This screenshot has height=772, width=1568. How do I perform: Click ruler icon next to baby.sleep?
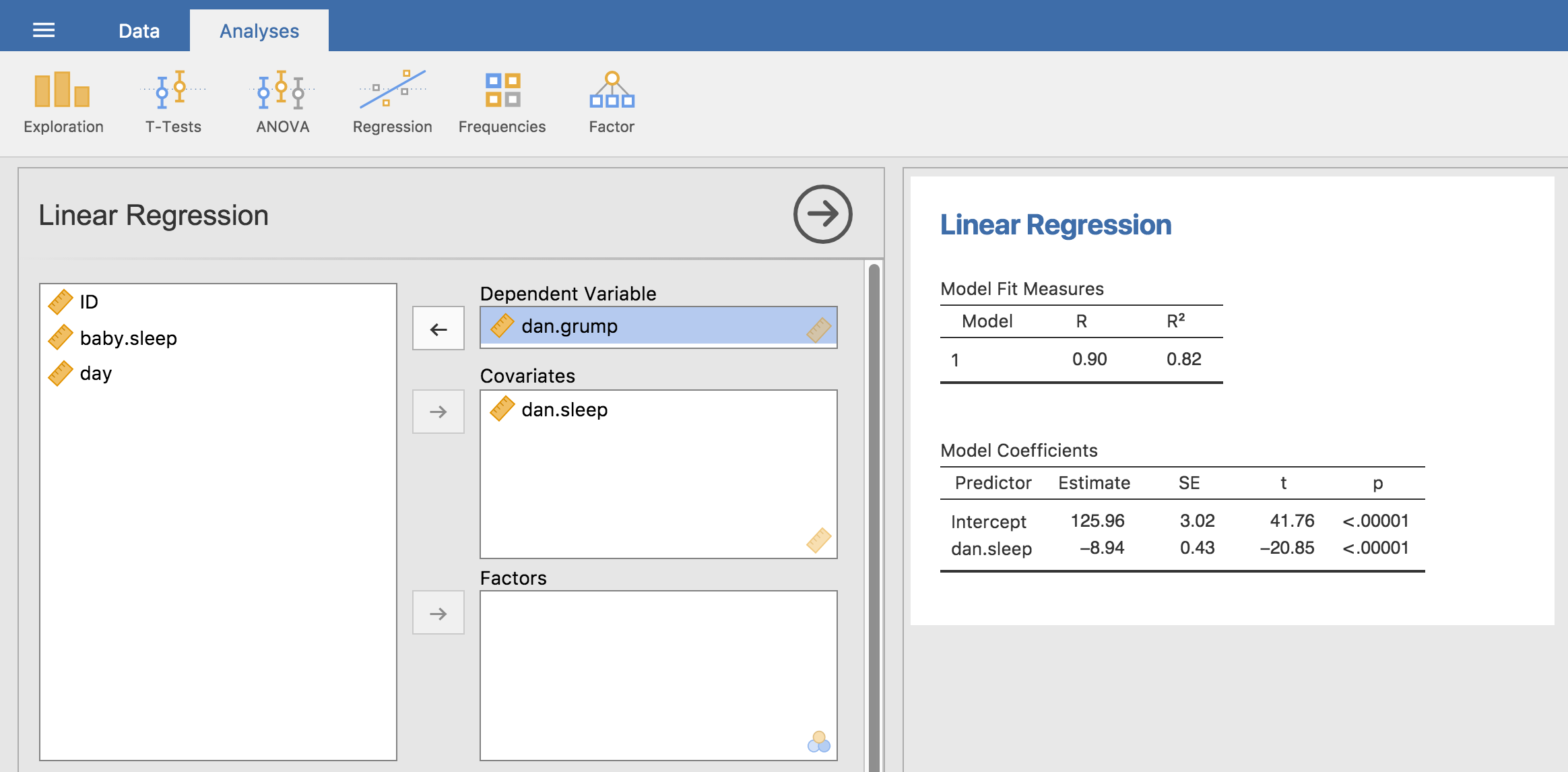[61, 337]
